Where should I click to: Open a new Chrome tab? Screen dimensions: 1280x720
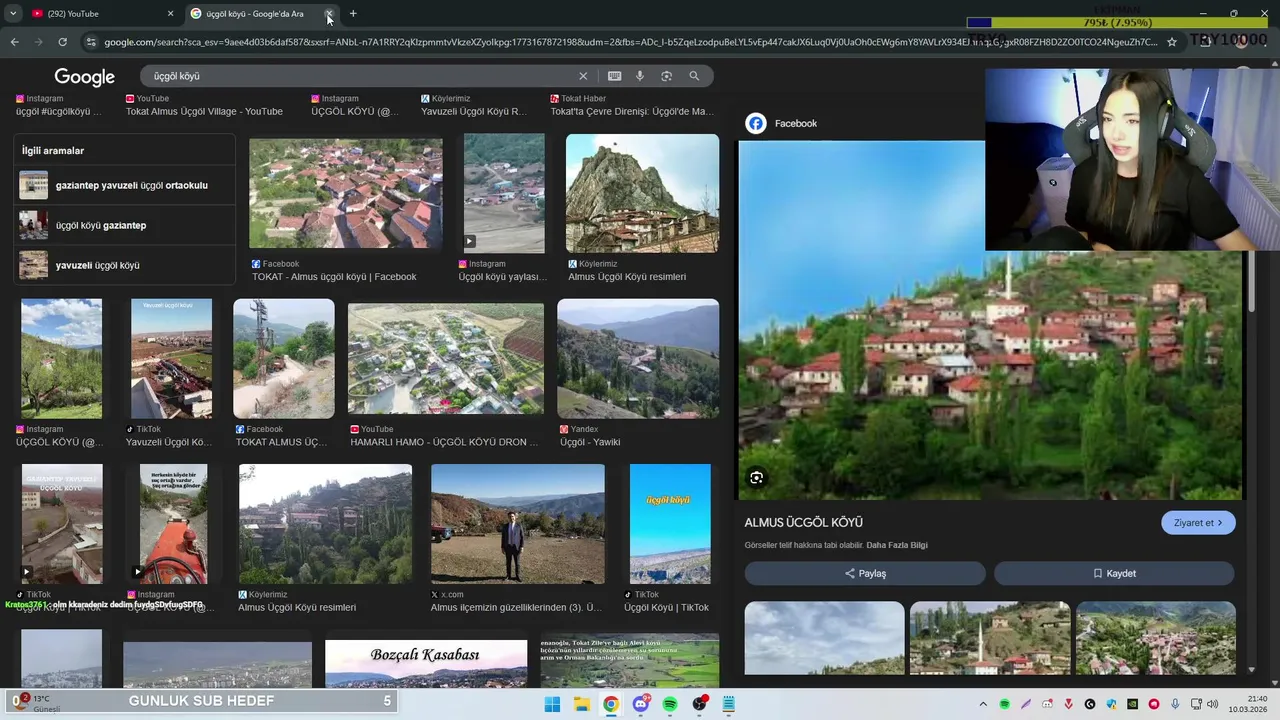(353, 14)
